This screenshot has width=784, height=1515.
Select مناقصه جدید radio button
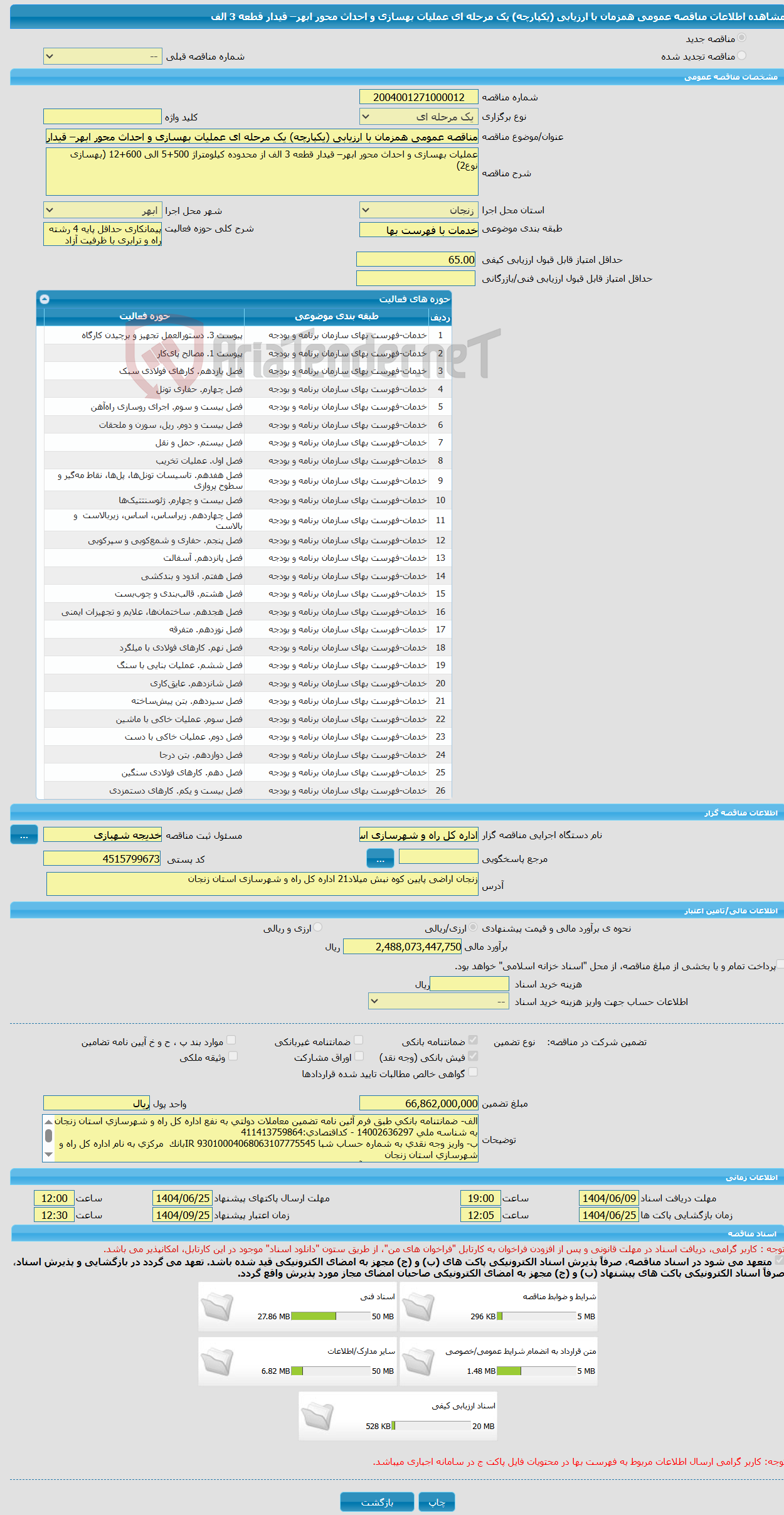pyautogui.click(x=741, y=38)
